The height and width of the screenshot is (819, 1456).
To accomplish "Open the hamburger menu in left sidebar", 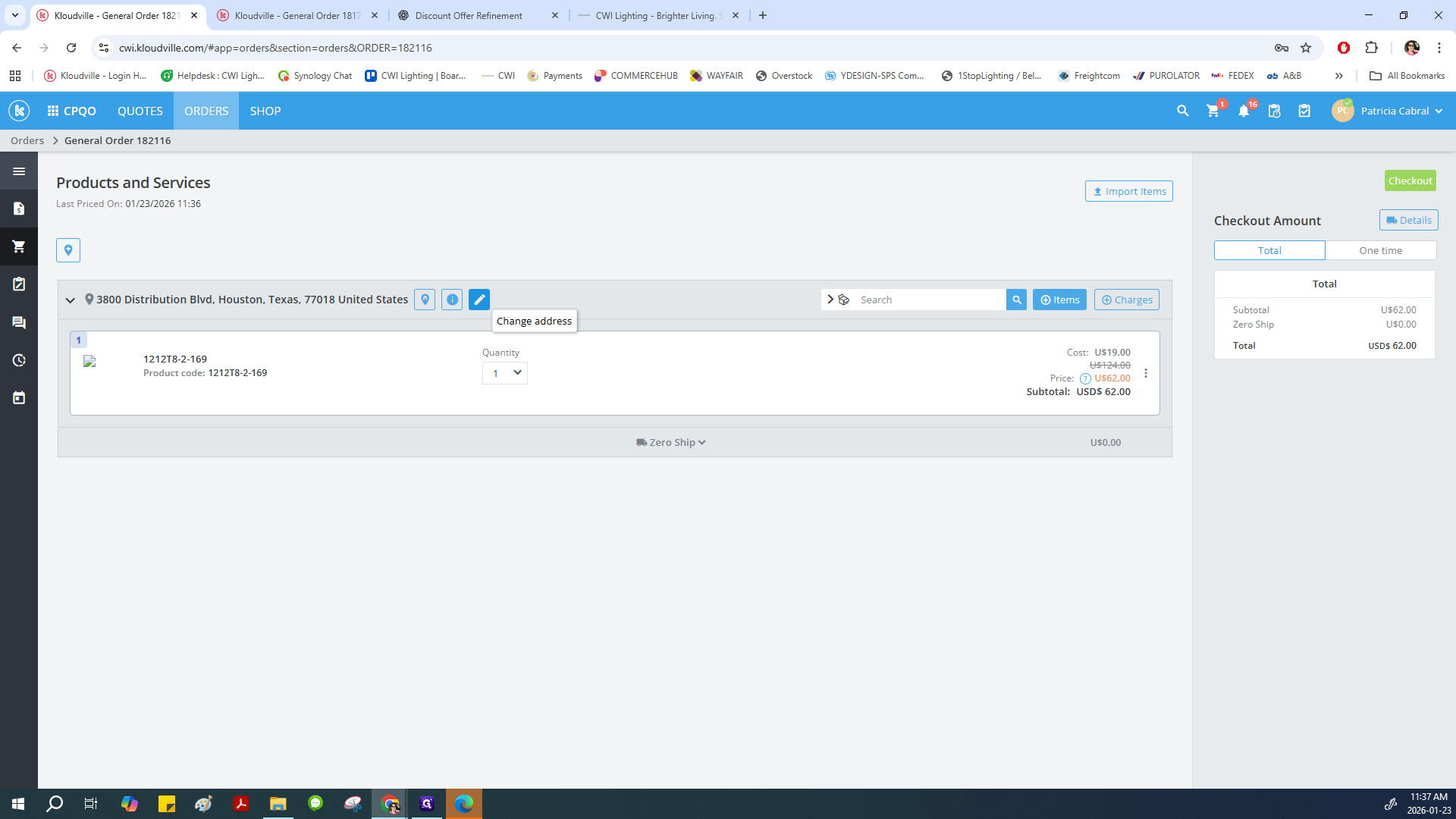I will (x=19, y=171).
